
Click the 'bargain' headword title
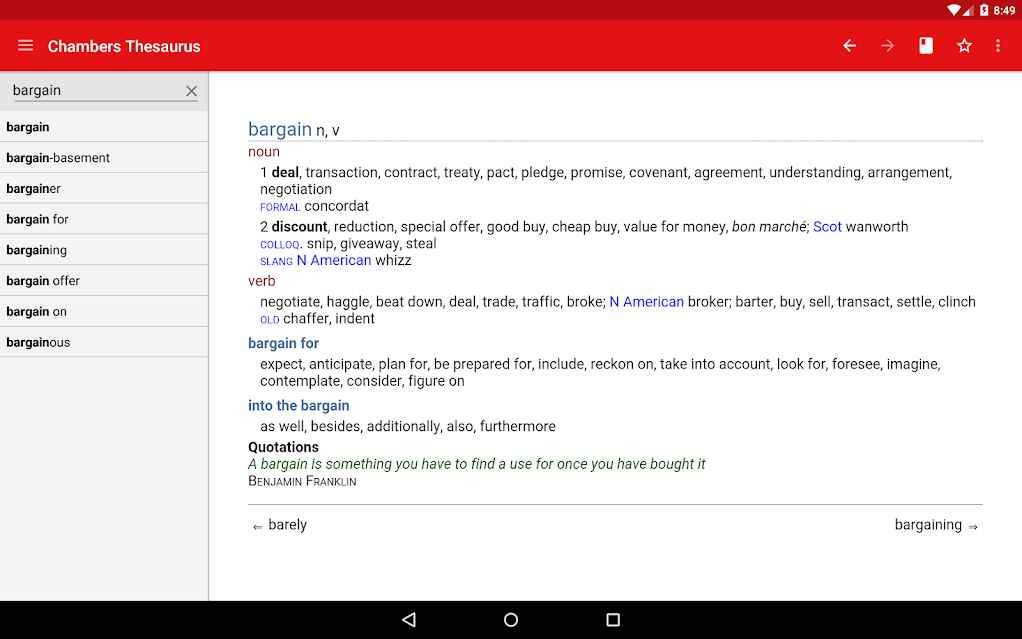pos(280,129)
